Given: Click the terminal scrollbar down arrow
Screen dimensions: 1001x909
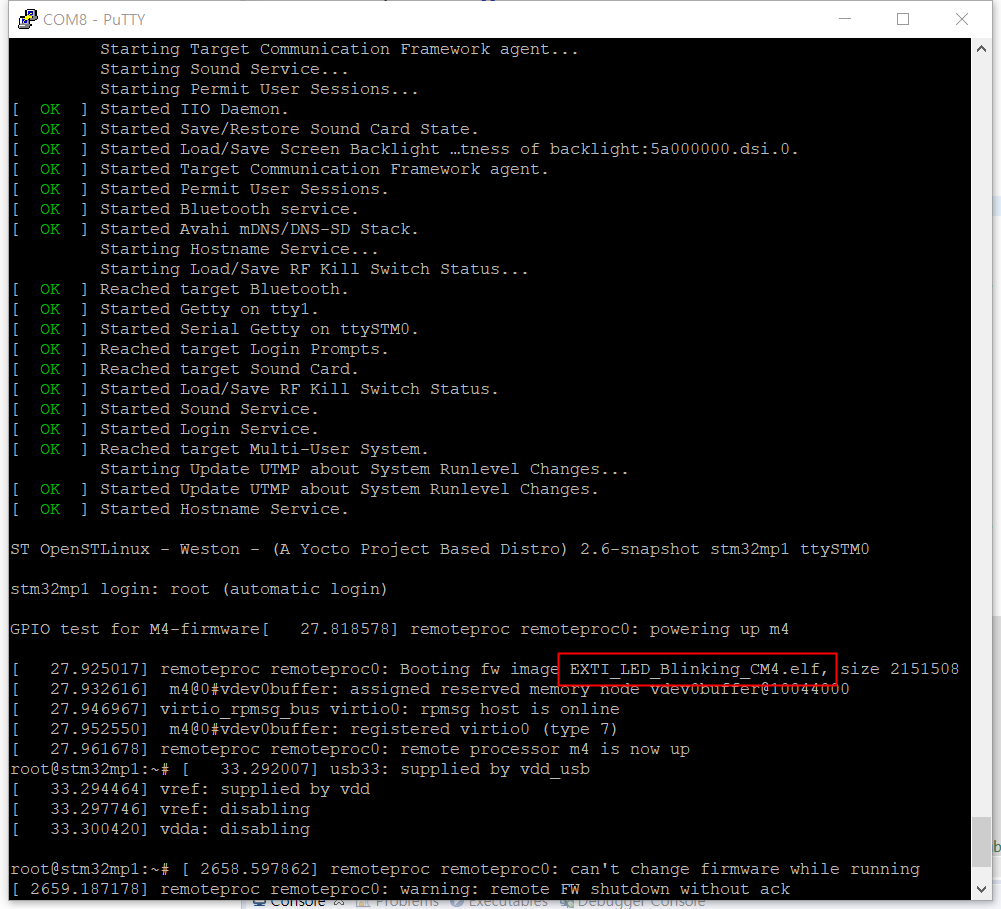Looking at the screenshot, I should coord(981,889).
